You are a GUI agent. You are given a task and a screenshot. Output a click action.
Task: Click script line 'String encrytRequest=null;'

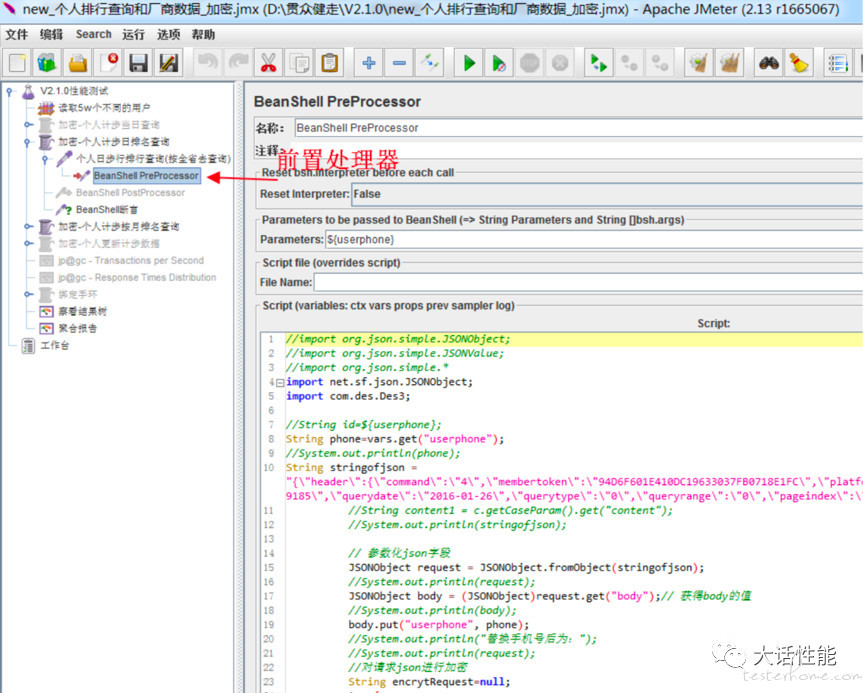[429, 682]
